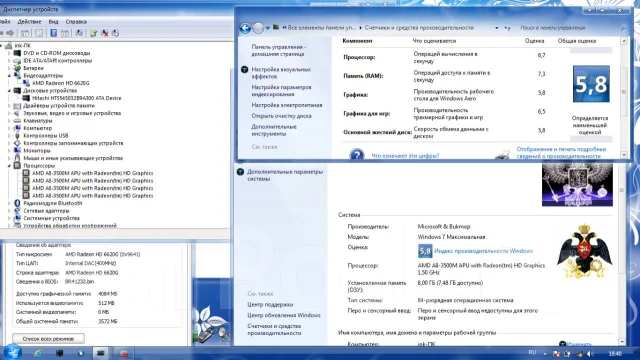Image resolution: width=640 pixels, height=360 pixels.
Task: Click the refresh icon next to address bar
Action: point(507,28)
